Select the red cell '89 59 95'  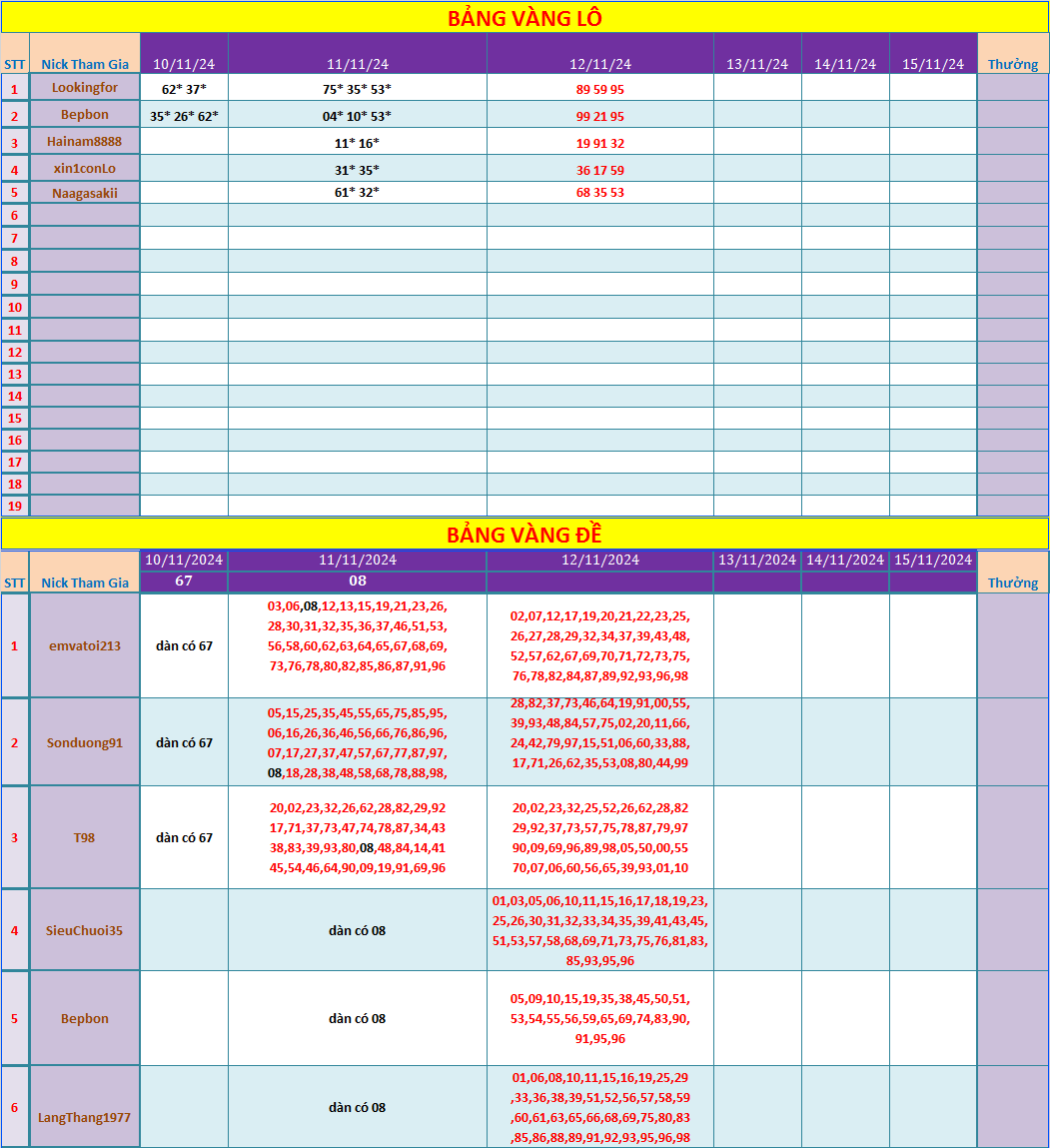click(600, 89)
